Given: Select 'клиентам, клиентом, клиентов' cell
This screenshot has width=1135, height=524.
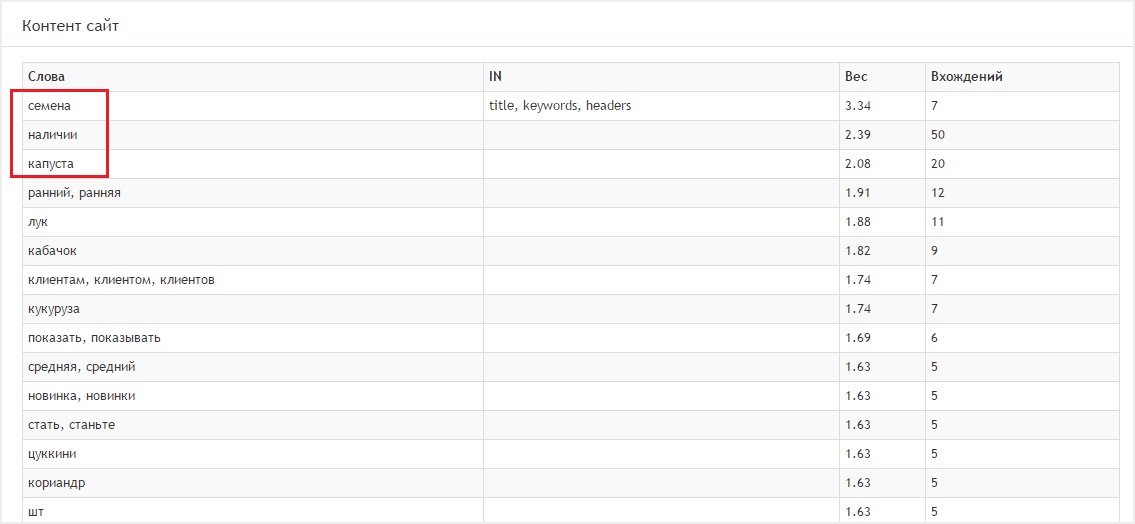Looking at the screenshot, I should [121, 279].
